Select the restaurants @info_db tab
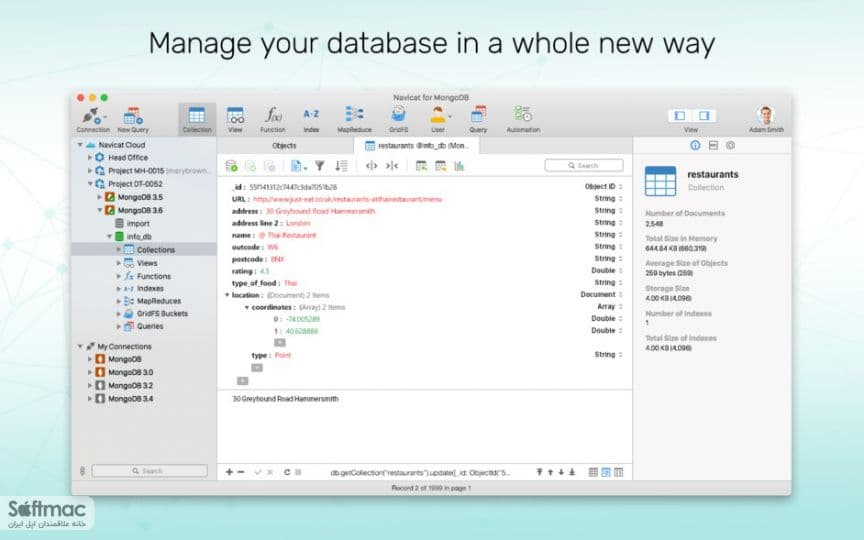The image size is (864, 540). click(417, 145)
